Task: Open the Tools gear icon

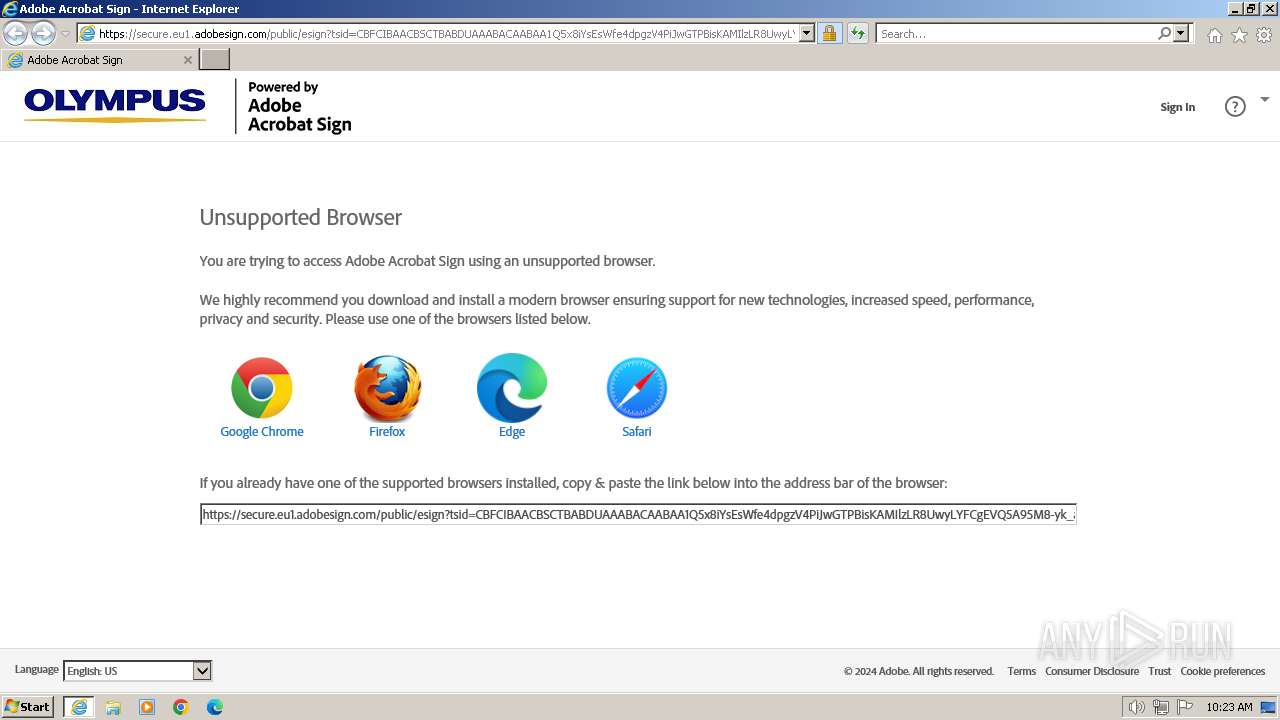Action: [1264, 35]
